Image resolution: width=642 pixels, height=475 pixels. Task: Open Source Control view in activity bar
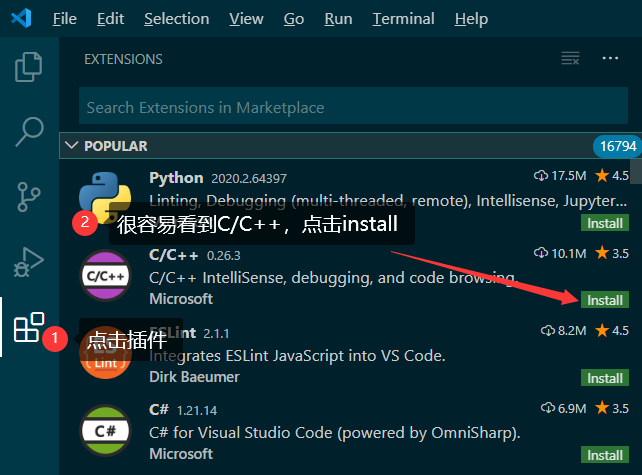coord(29,197)
